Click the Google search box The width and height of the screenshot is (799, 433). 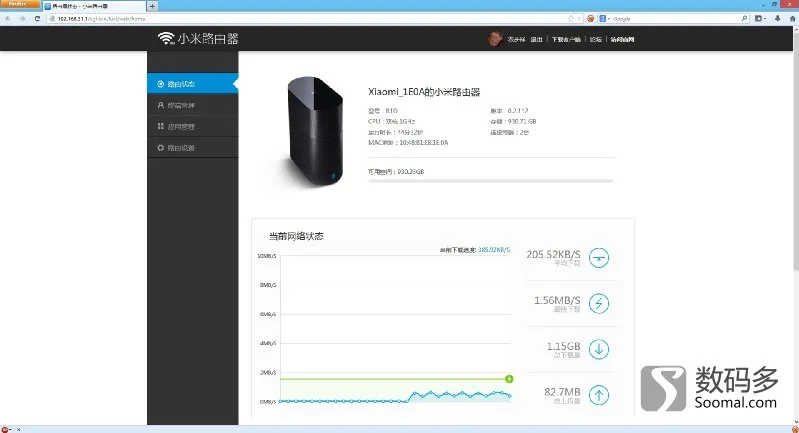[675, 18]
